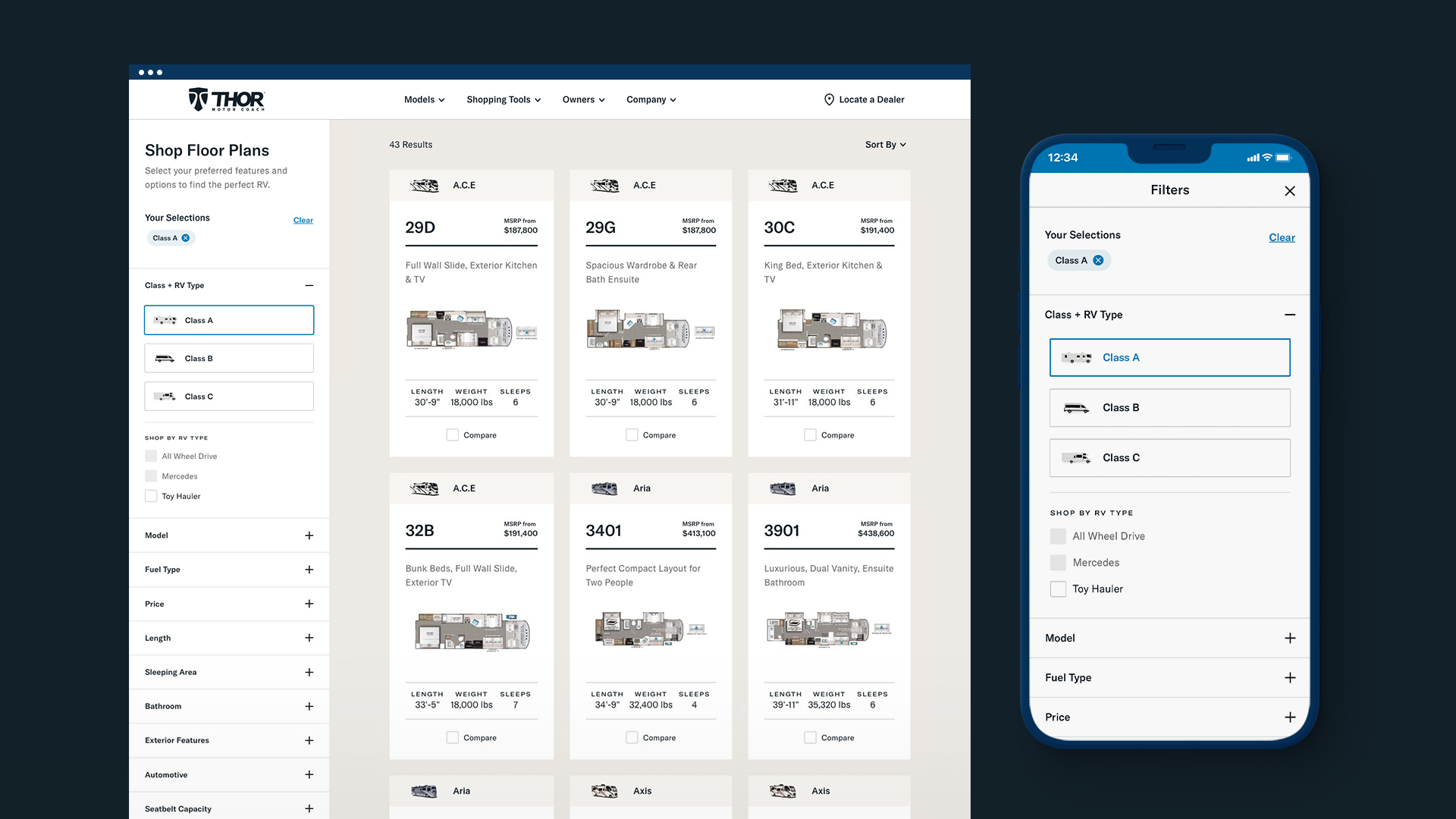Image resolution: width=1456 pixels, height=819 pixels.
Task: Click the Aria RV icon on 3901 card
Action: pyautogui.click(x=783, y=488)
